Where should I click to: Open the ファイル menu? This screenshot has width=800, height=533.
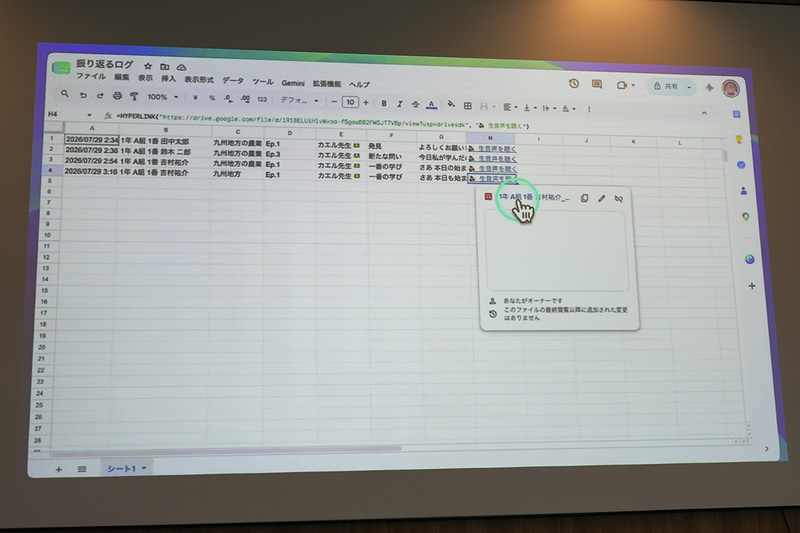[91, 76]
